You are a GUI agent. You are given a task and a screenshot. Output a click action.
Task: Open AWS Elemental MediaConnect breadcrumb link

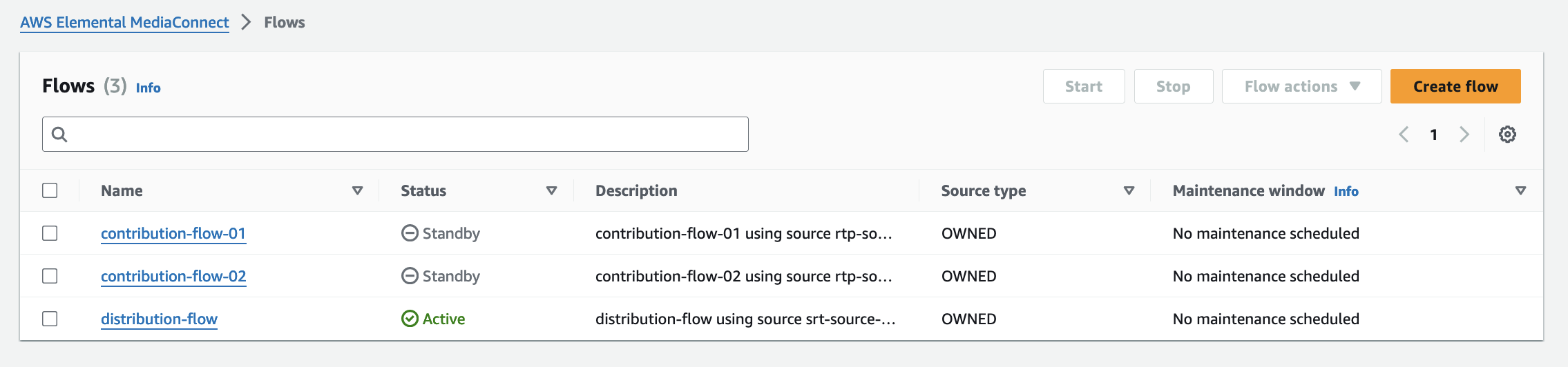click(x=124, y=22)
